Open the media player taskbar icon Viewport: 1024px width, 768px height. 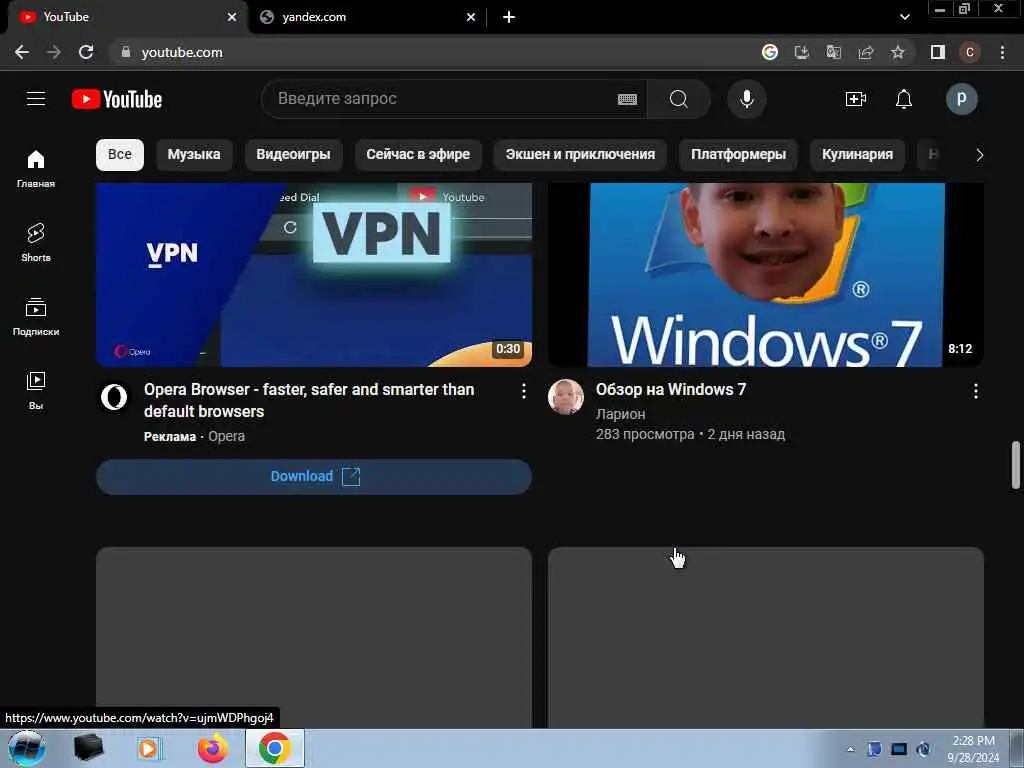(148, 748)
